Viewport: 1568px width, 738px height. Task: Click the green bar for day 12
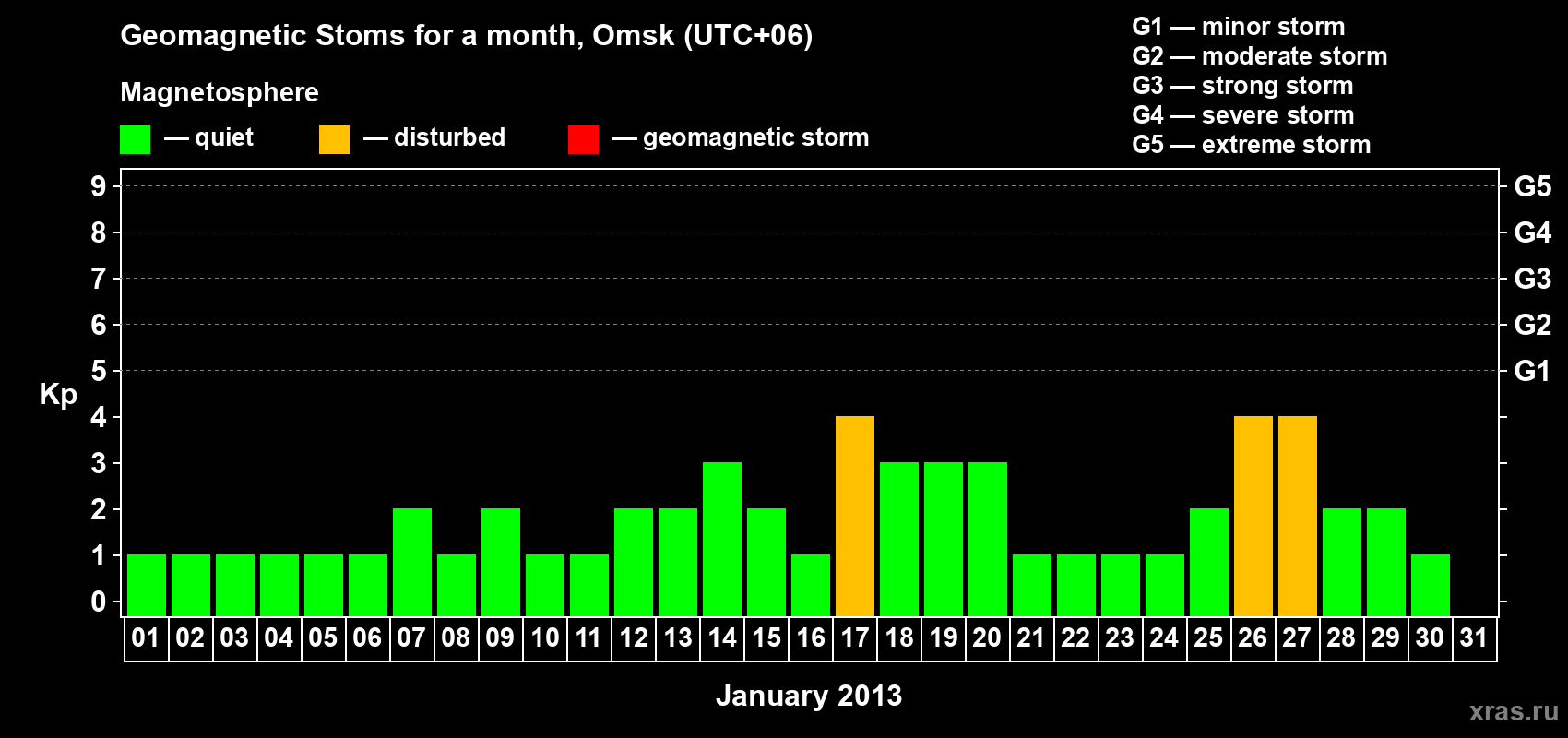pos(634,562)
